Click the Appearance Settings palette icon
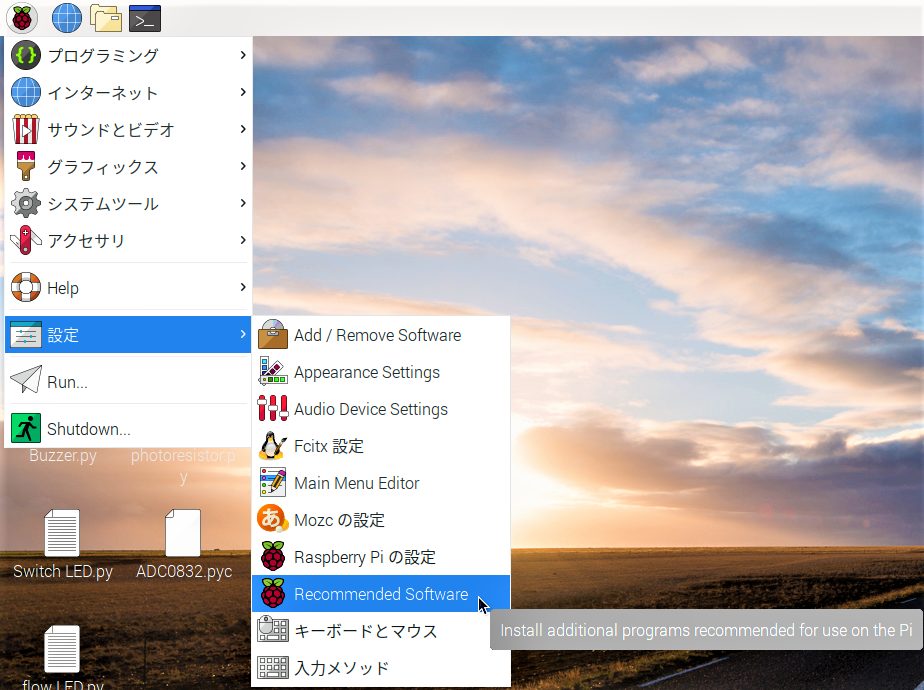The image size is (924, 690). point(273,371)
